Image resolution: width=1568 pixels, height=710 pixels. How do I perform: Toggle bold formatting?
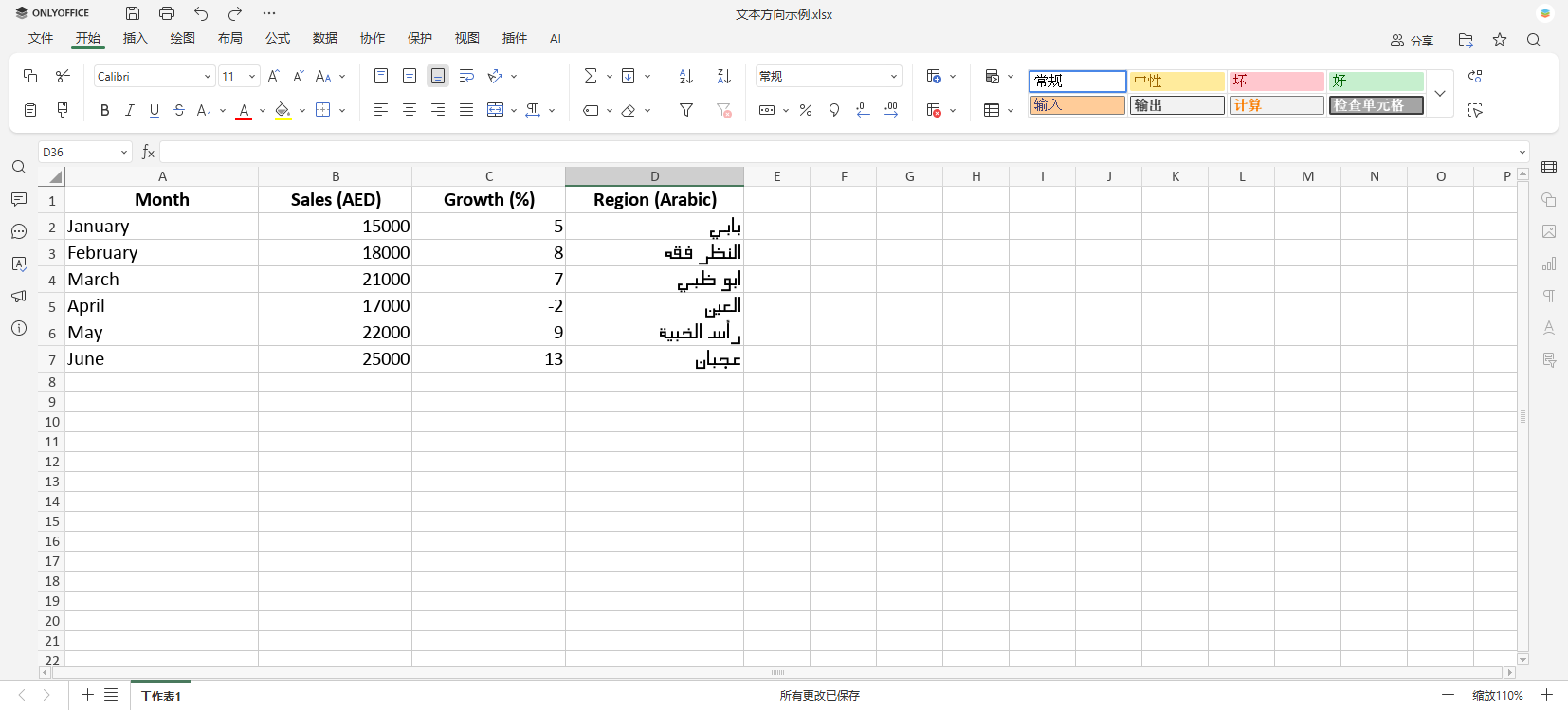pos(104,110)
